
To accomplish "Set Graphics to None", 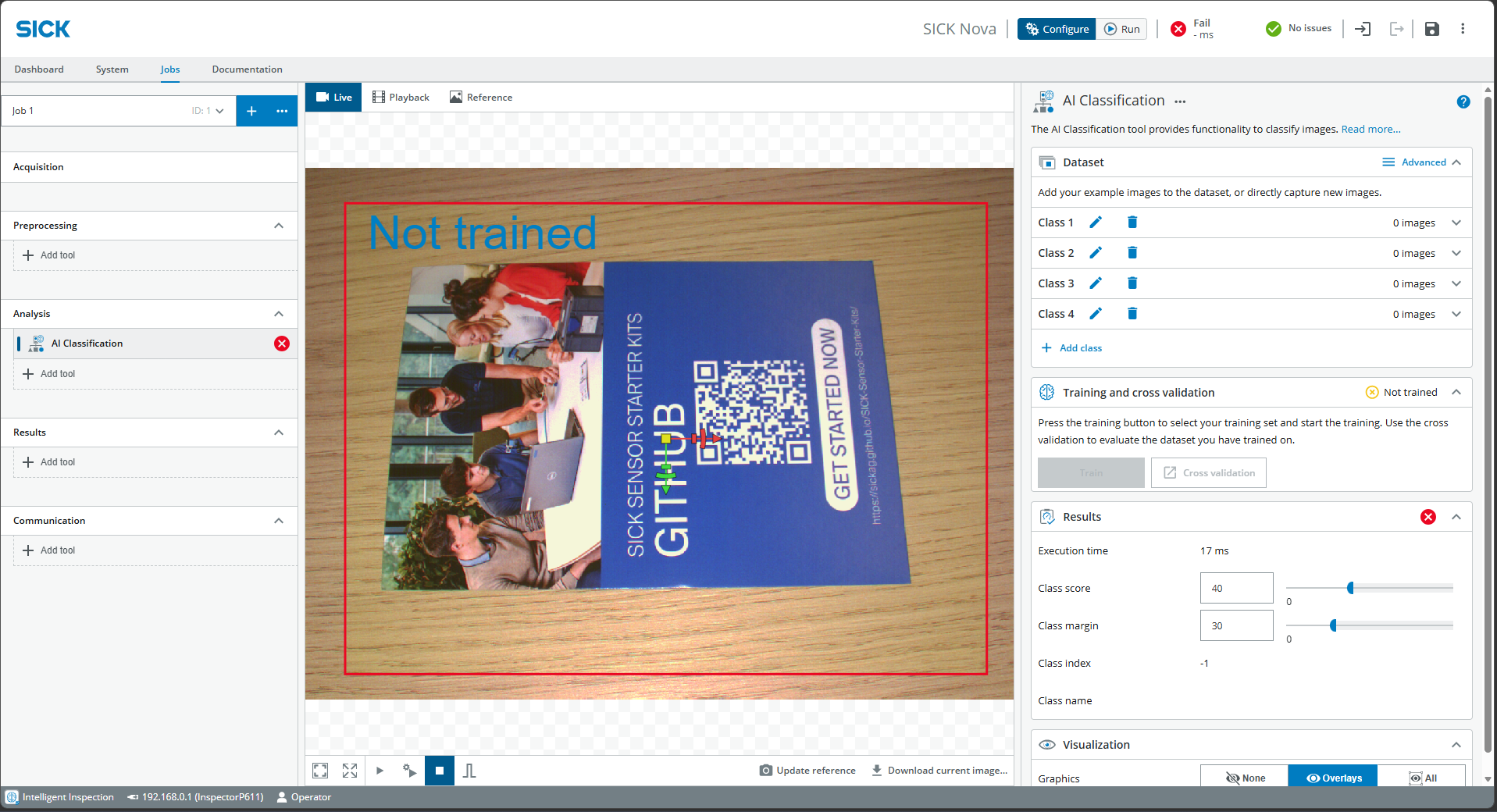I will (x=1245, y=778).
